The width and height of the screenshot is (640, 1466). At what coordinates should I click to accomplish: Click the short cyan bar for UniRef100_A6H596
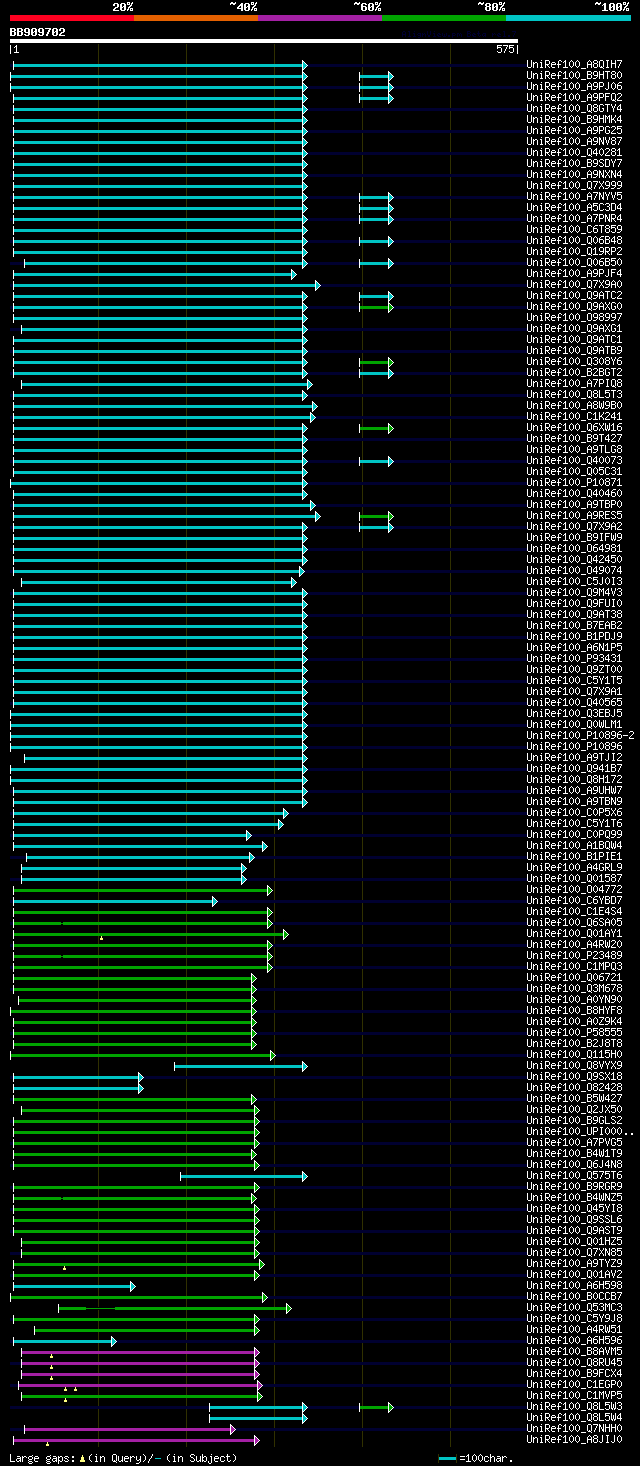click(x=65, y=1341)
